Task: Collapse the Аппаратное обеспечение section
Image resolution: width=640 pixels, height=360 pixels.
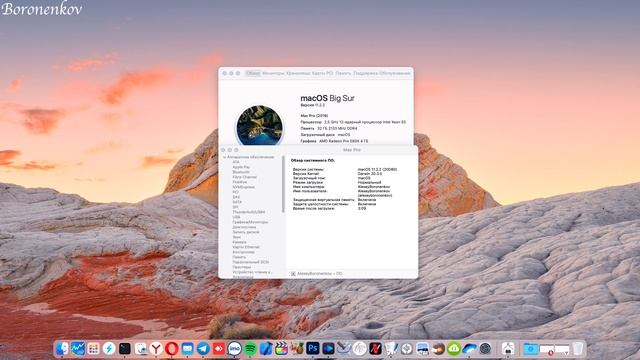Action: pos(224,157)
